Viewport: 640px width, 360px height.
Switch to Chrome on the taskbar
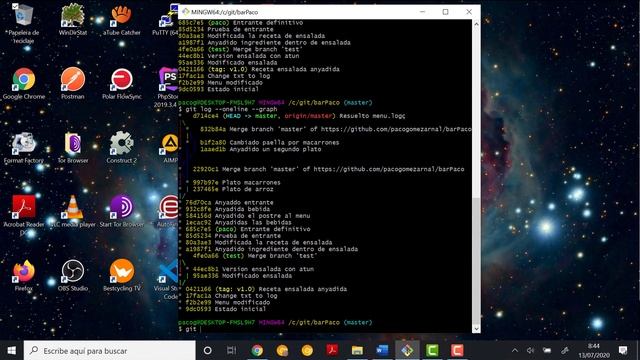pos(257,350)
